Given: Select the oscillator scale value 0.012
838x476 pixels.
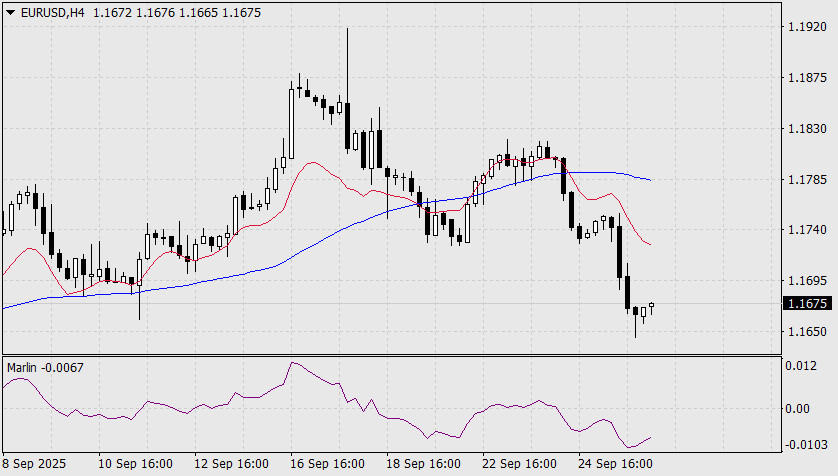Looking at the screenshot, I should click(x=801, y=366).
